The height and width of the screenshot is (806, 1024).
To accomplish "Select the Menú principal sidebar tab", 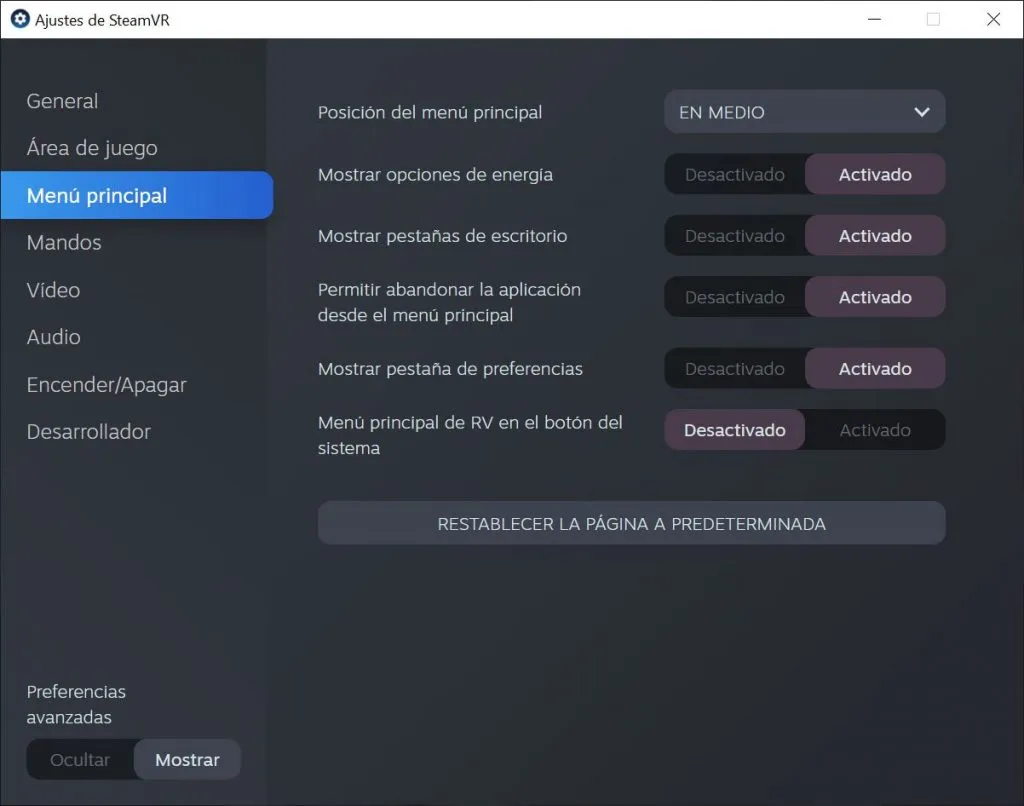I will 97,195.
